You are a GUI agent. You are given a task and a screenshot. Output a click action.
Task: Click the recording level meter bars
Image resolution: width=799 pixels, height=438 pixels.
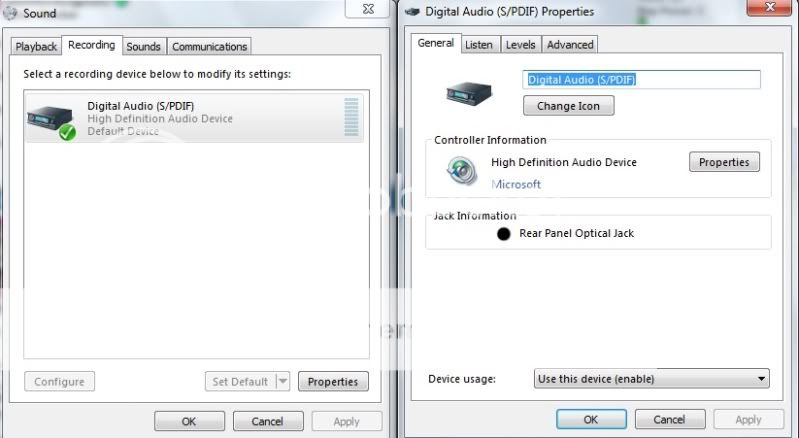point(350,117)
